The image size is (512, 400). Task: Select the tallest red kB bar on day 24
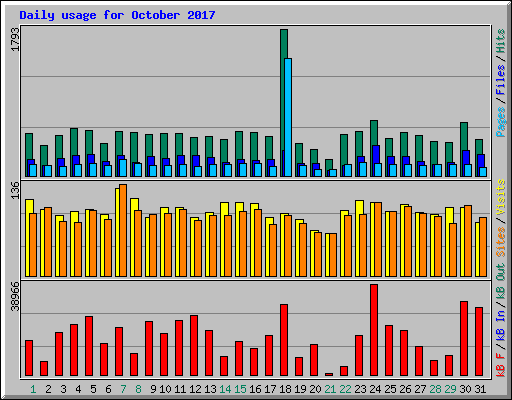point(374,330)
